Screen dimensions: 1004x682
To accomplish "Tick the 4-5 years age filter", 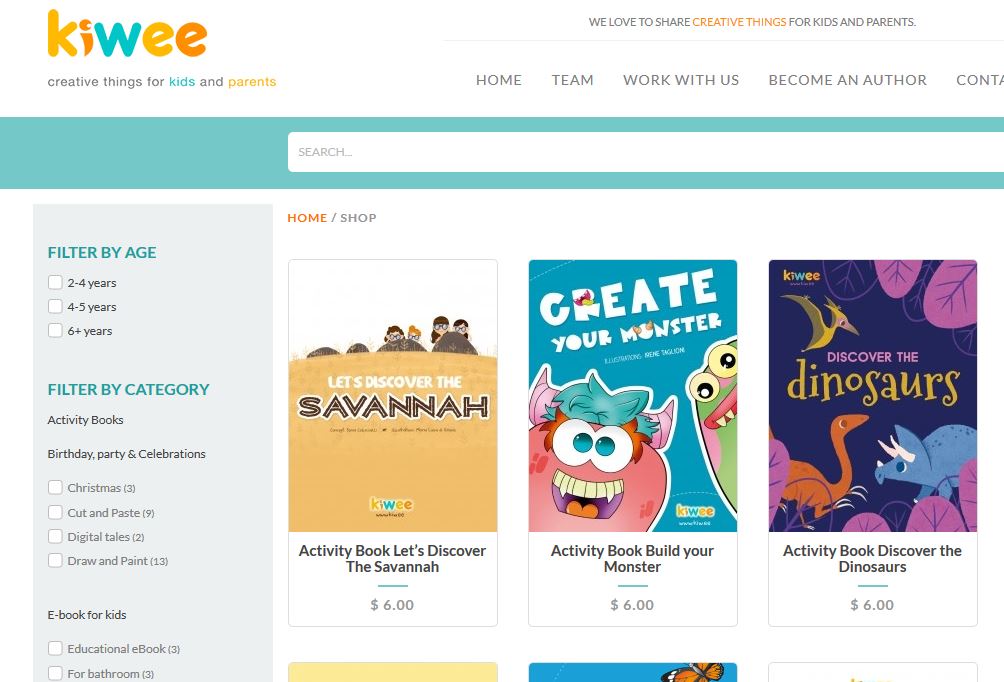I will (x=55, y=307).
